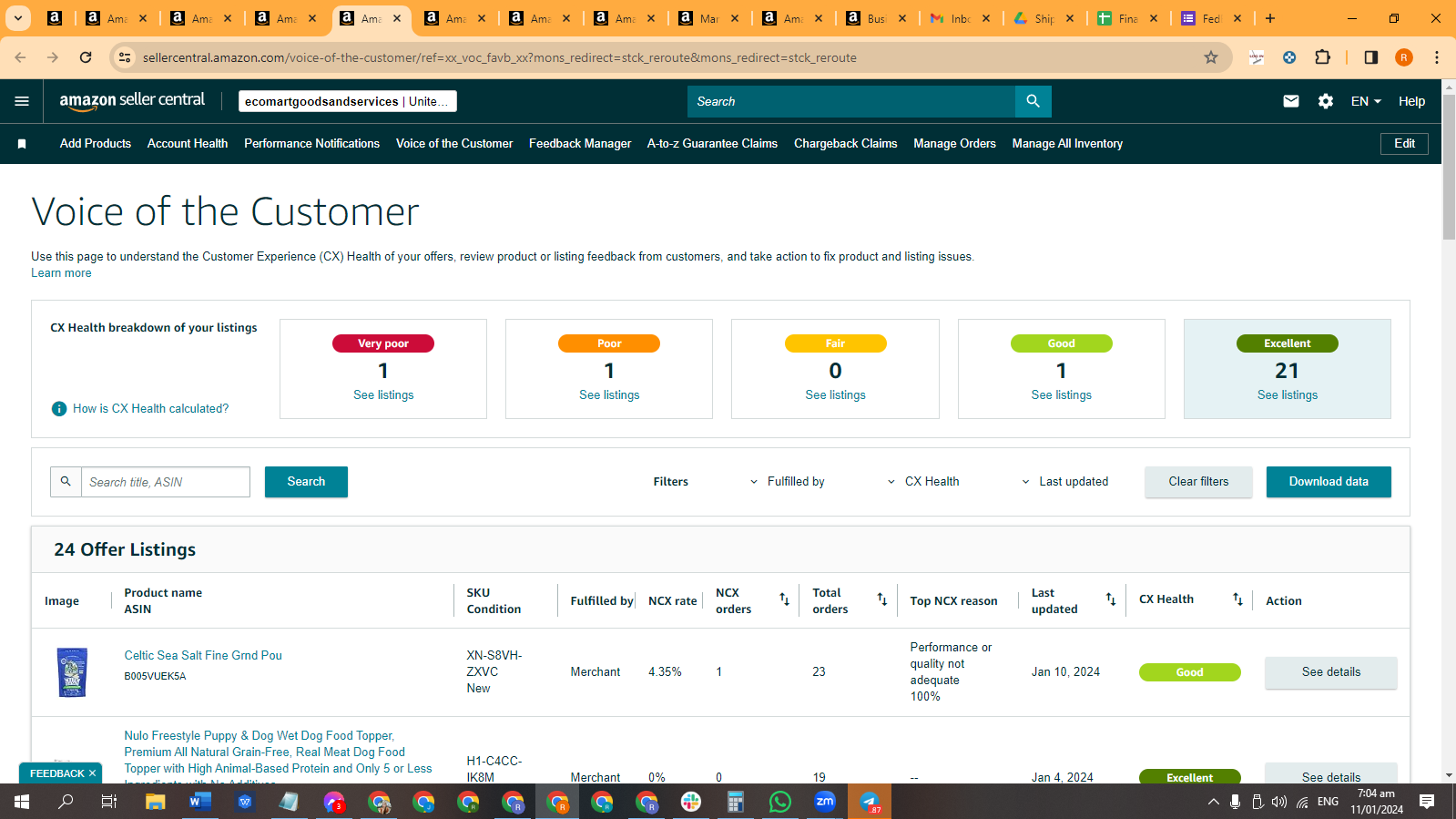
Task: Bookmark this page with the star icon
Action: click(1211, 57)
